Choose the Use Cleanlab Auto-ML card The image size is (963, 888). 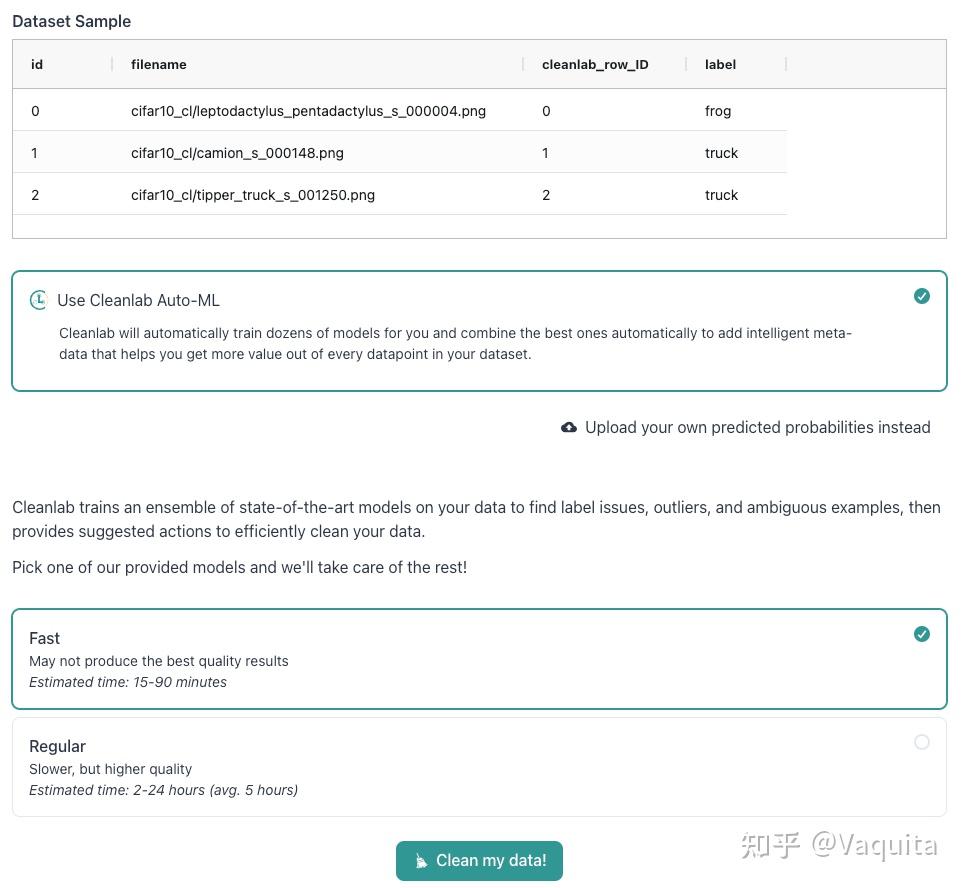(x=479, y=330)
